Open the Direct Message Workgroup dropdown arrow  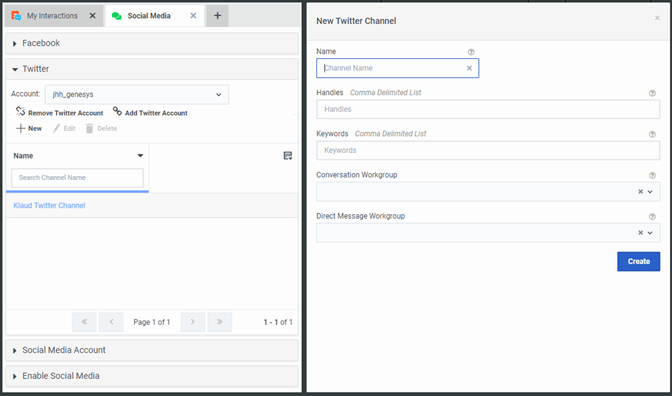[x=650, y=233]
